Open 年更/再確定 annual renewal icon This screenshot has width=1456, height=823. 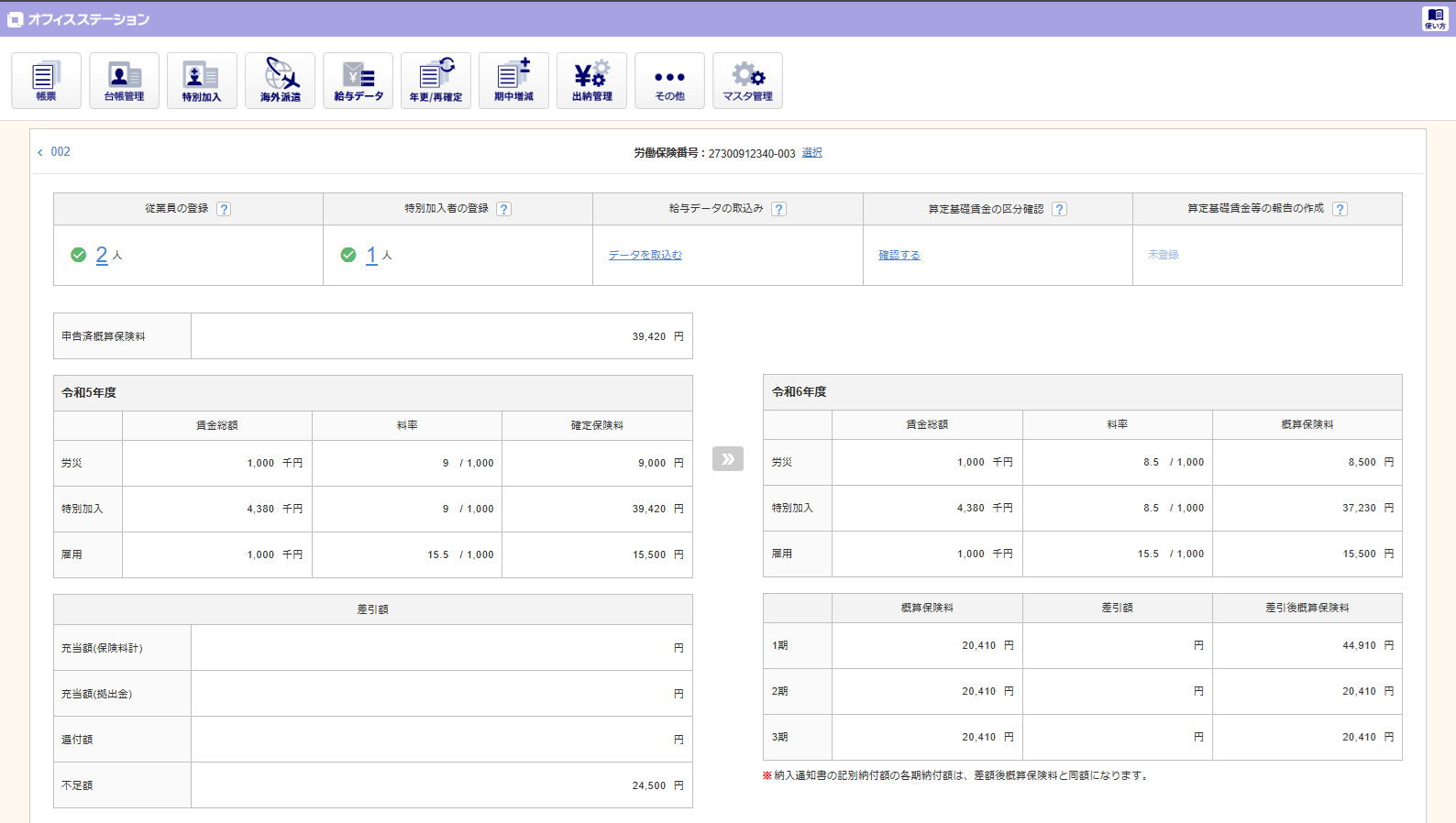click(436, 81)
